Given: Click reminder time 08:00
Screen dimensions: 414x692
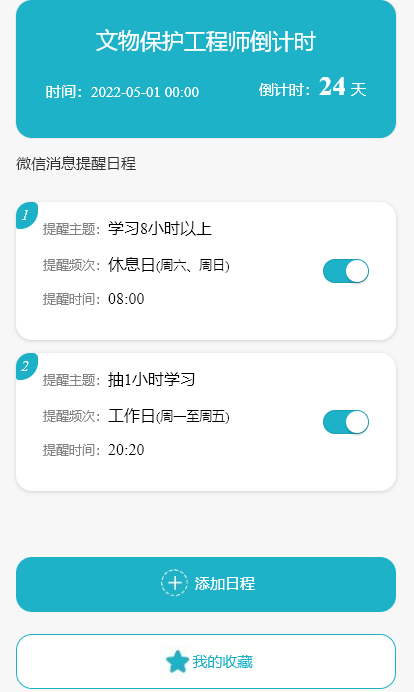Looking at the screenshot, I should 126,299.
